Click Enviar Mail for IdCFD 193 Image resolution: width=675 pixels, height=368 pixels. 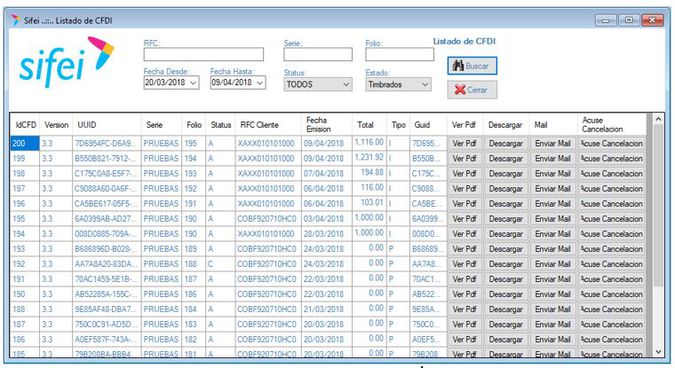552,249
